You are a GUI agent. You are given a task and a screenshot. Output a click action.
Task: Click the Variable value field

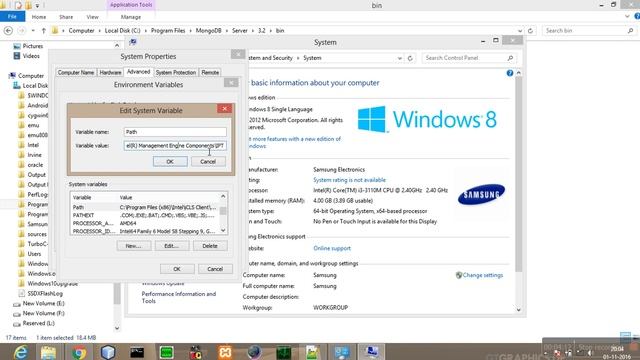coord(175,146)
